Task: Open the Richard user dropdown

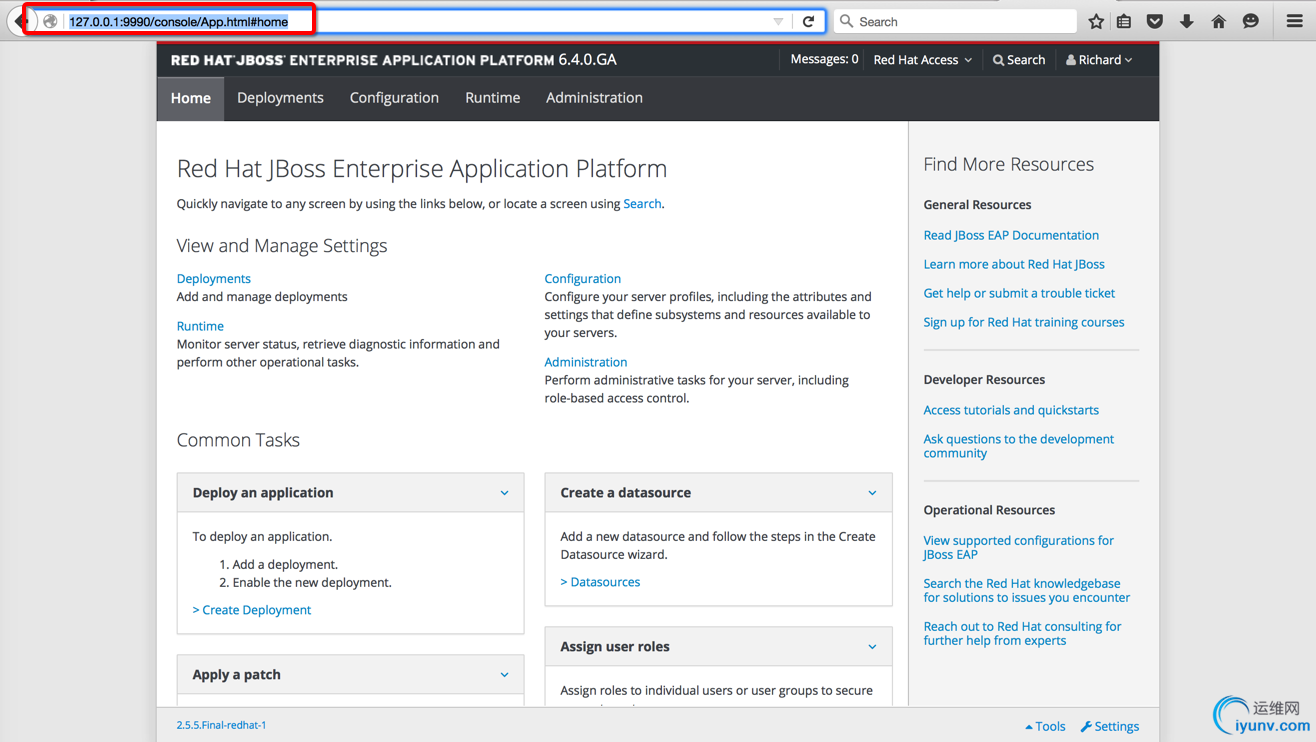Action: click(x=1099, y=60)
